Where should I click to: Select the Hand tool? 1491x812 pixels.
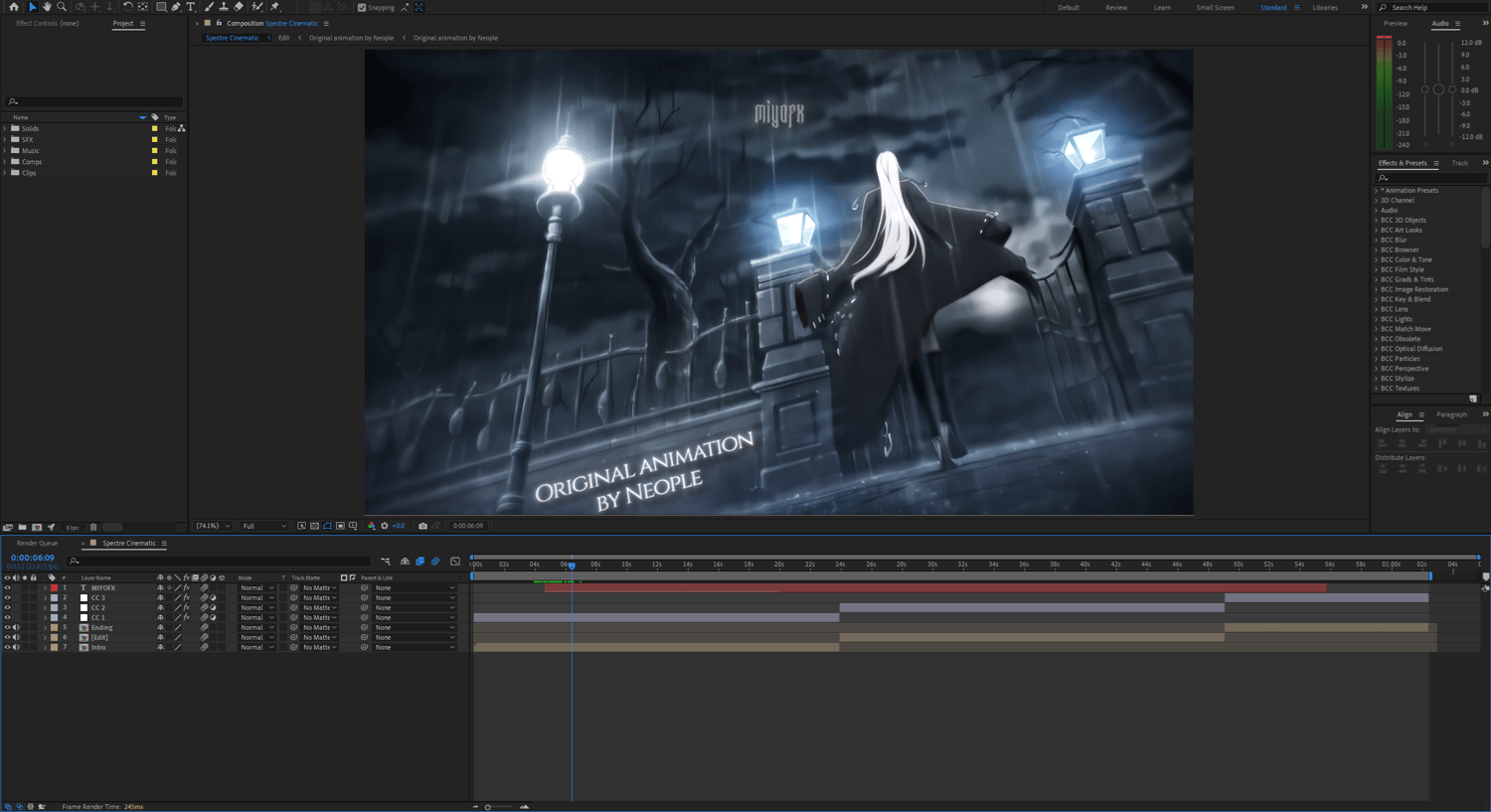pyautogui.click(x=47, y=7)
